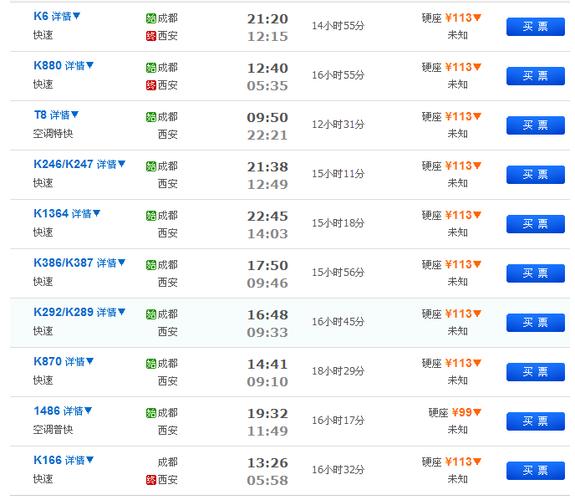575x500 pixels.
Task: Open the ¥113 price dropdown on the K880 row
Action: tap(463, 67)
